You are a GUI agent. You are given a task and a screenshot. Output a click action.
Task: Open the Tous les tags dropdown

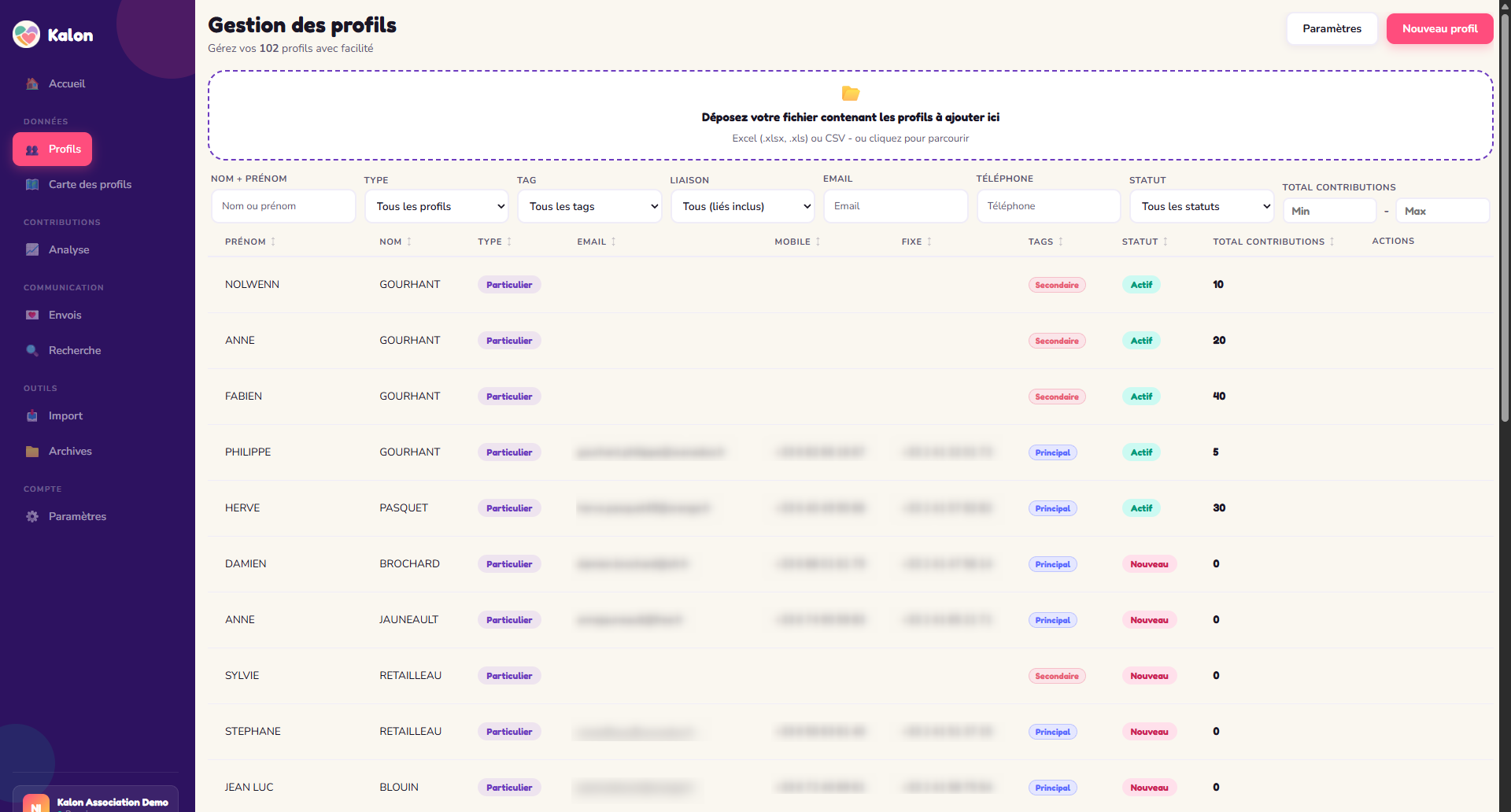(589, 206)
